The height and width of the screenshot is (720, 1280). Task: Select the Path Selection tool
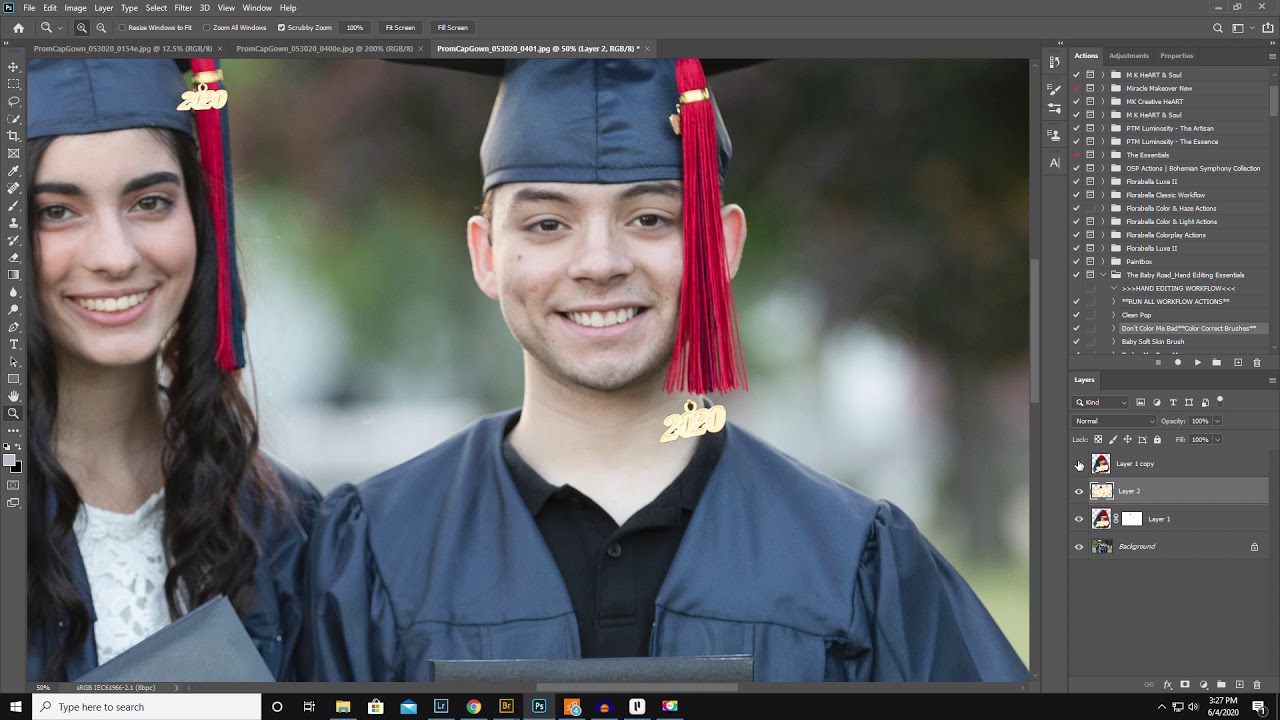click(x=13, y=361)
